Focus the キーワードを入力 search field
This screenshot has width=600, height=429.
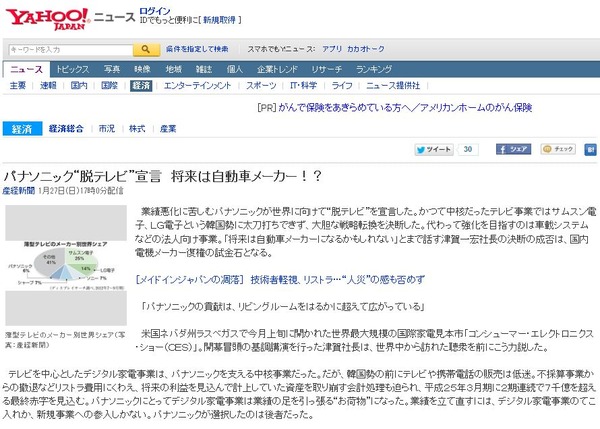click(71, 50)
